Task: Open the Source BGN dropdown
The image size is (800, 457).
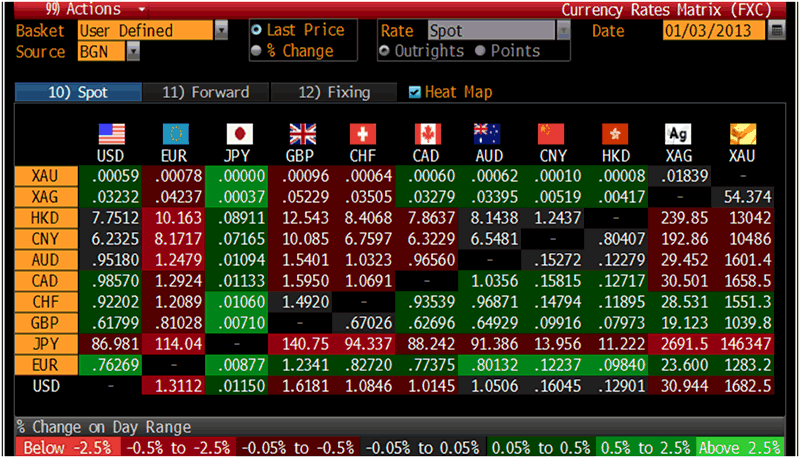Action: tap(133, 51)
